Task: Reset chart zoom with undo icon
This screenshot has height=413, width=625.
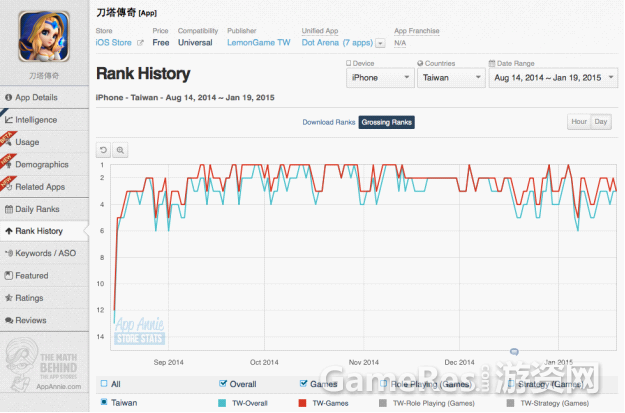Action: [104, 150]
